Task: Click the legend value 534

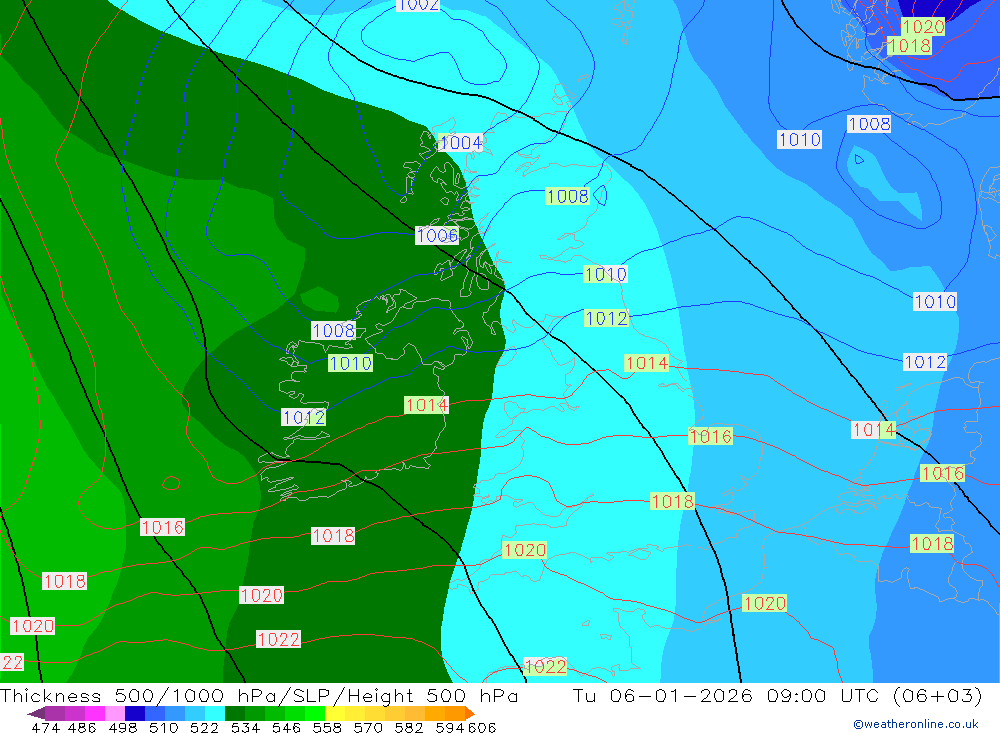Action: click(x=245, y=727)
